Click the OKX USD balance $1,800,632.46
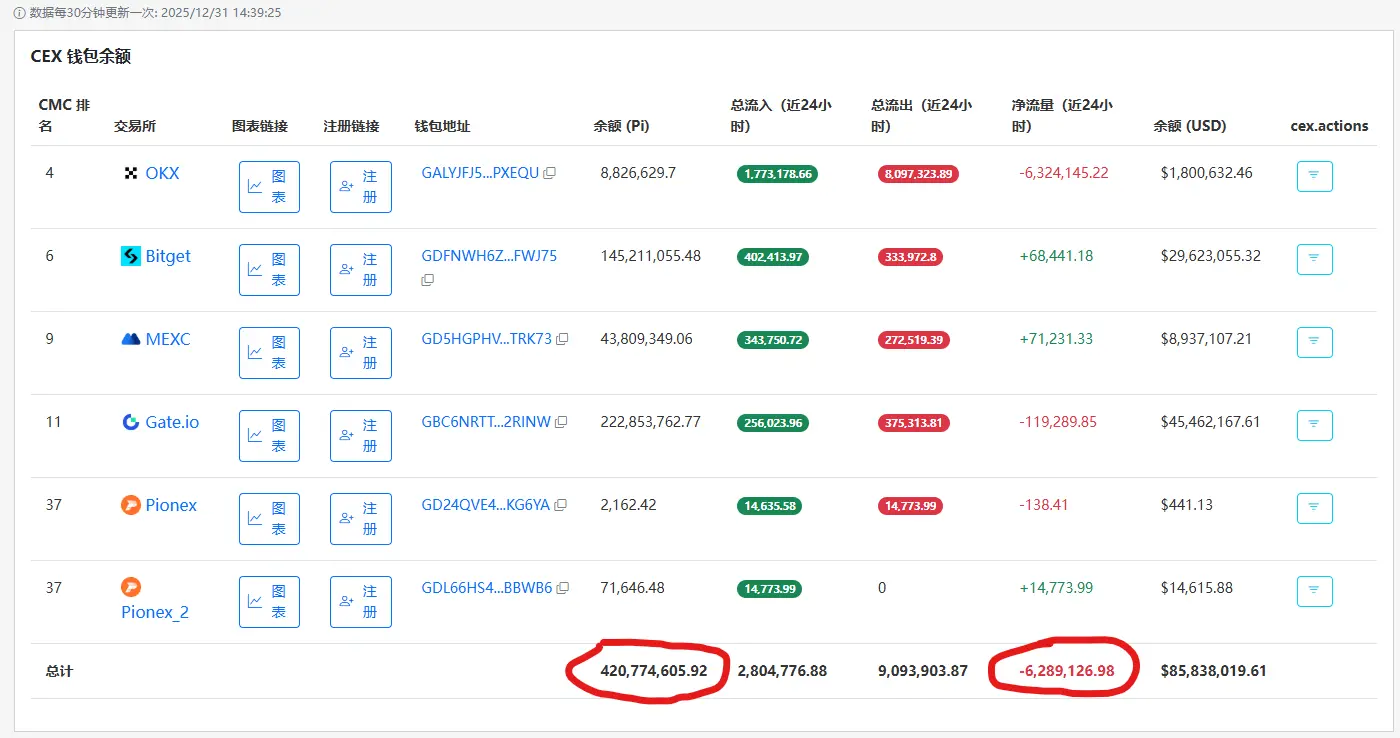The width and height of the screenshot is (1400, 738). point(1206,173)
